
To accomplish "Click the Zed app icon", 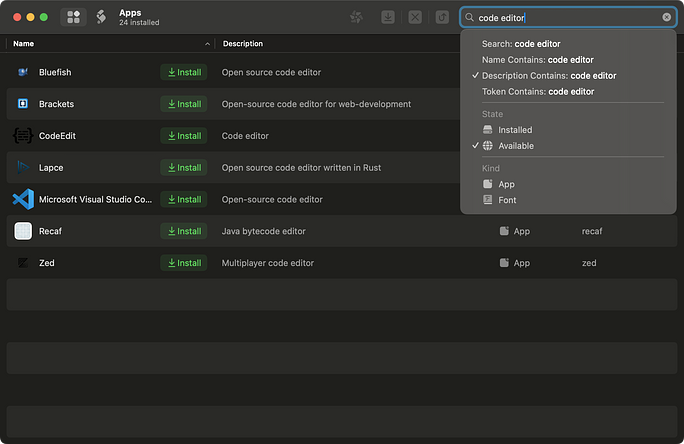I will coord(23,263).
